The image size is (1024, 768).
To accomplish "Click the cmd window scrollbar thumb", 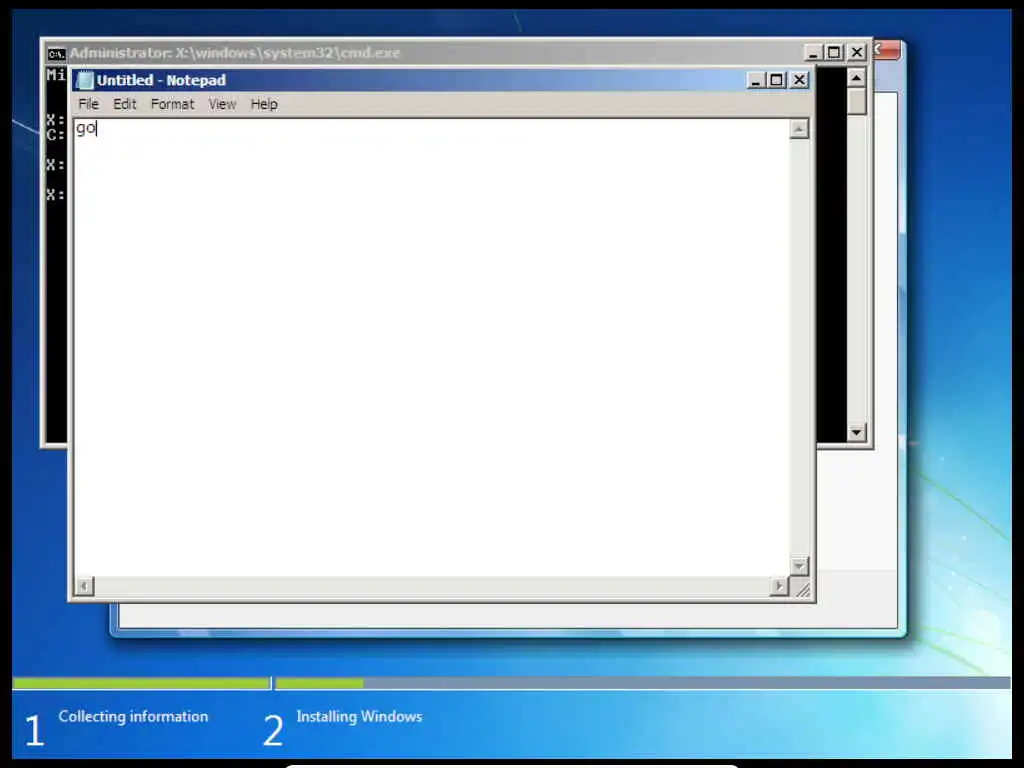I will click(856, 102).
